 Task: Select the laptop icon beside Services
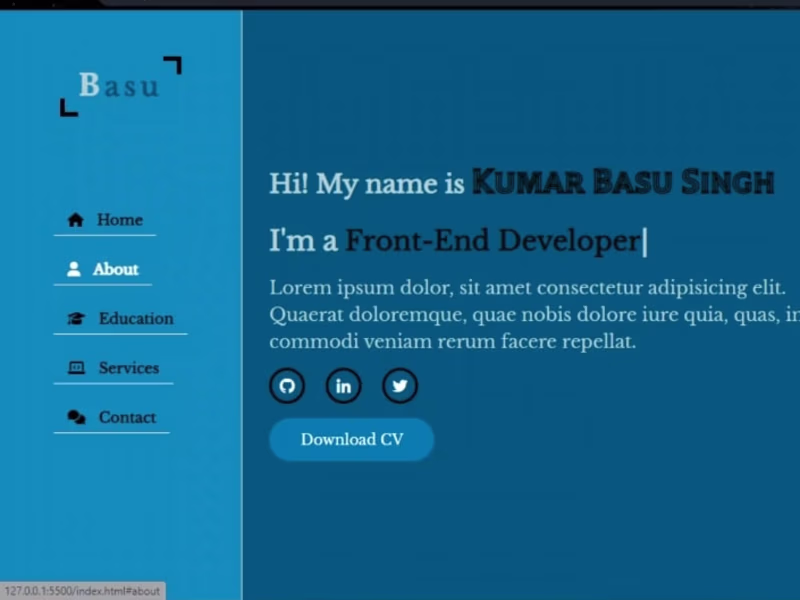pyautogui.click(x=76, y=367)
